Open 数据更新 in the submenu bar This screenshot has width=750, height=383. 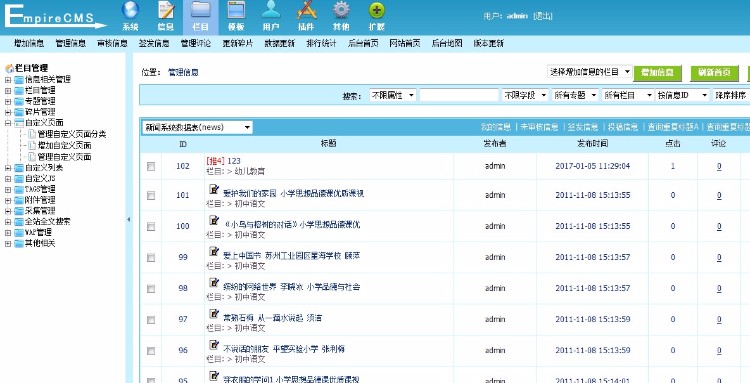pyautogui.click(x=279, y=43)
